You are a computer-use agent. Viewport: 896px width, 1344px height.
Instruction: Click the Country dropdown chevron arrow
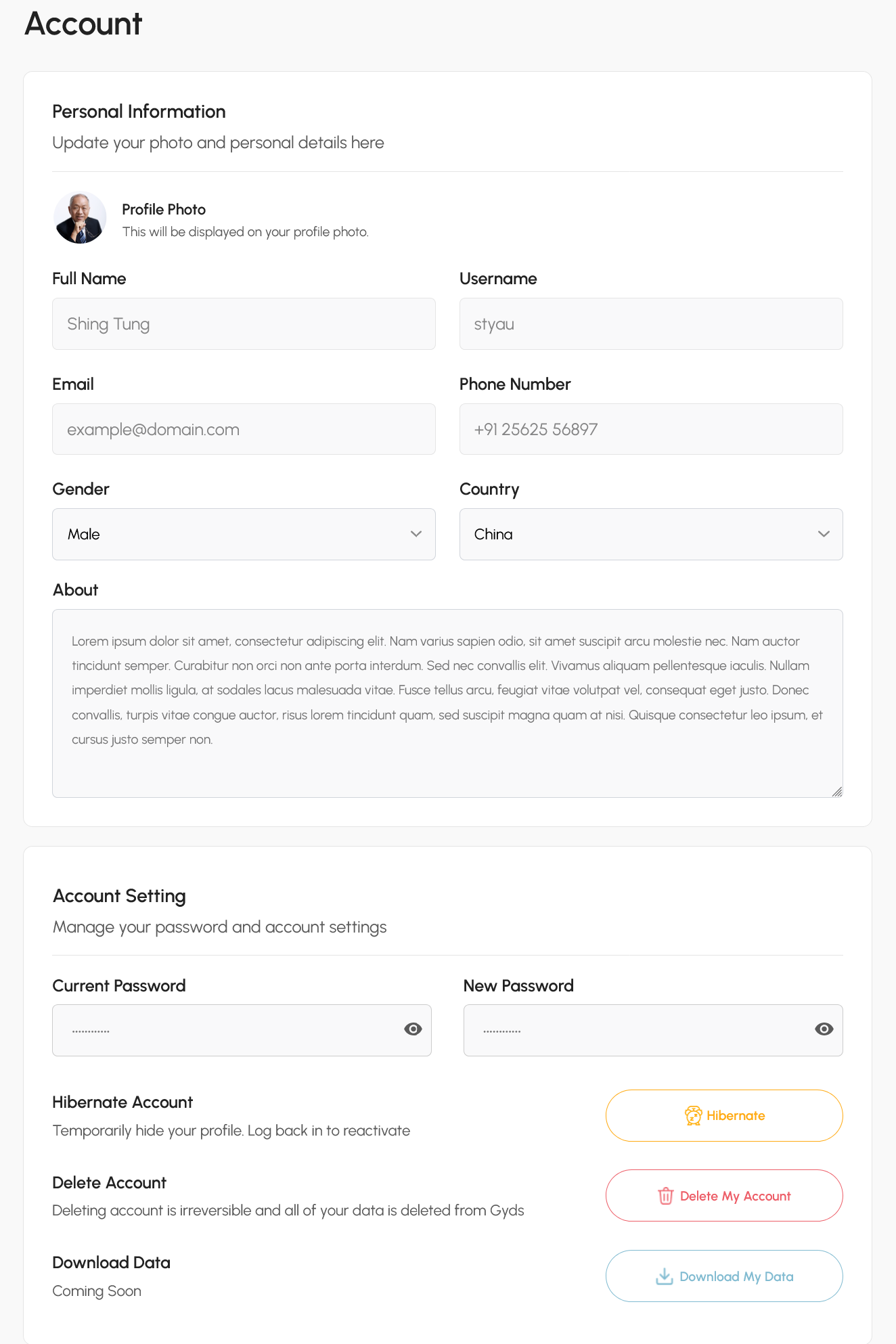(x=824, y=534)
